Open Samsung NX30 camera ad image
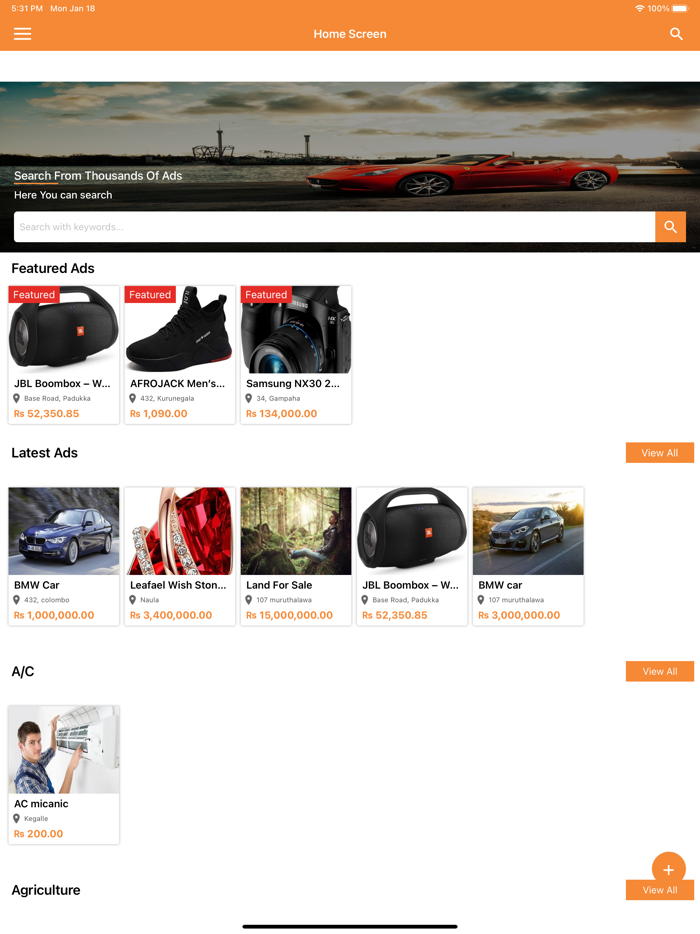The image size is (700, 934). (x=296, y=329)
